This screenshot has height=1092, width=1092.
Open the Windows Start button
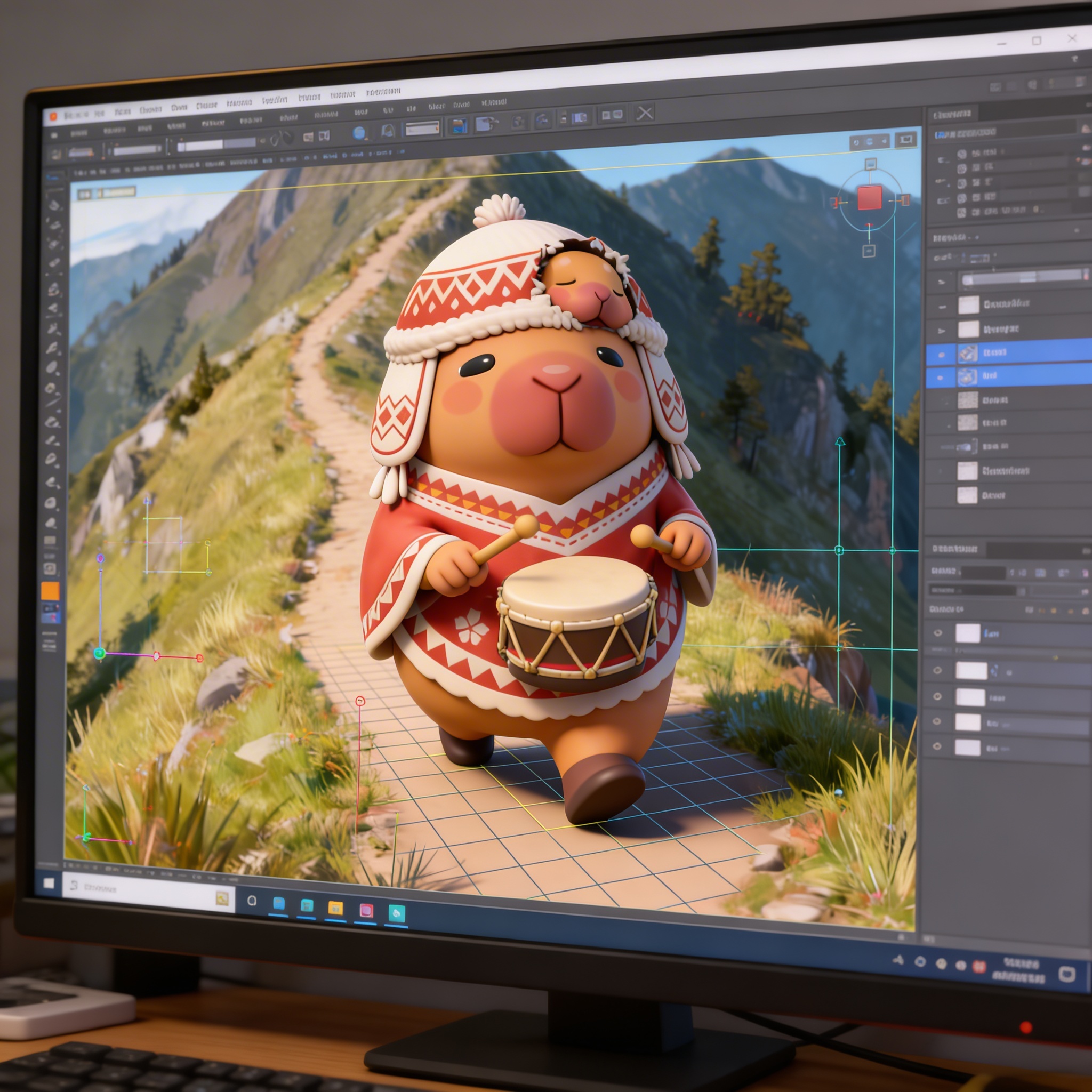point(49,883)
